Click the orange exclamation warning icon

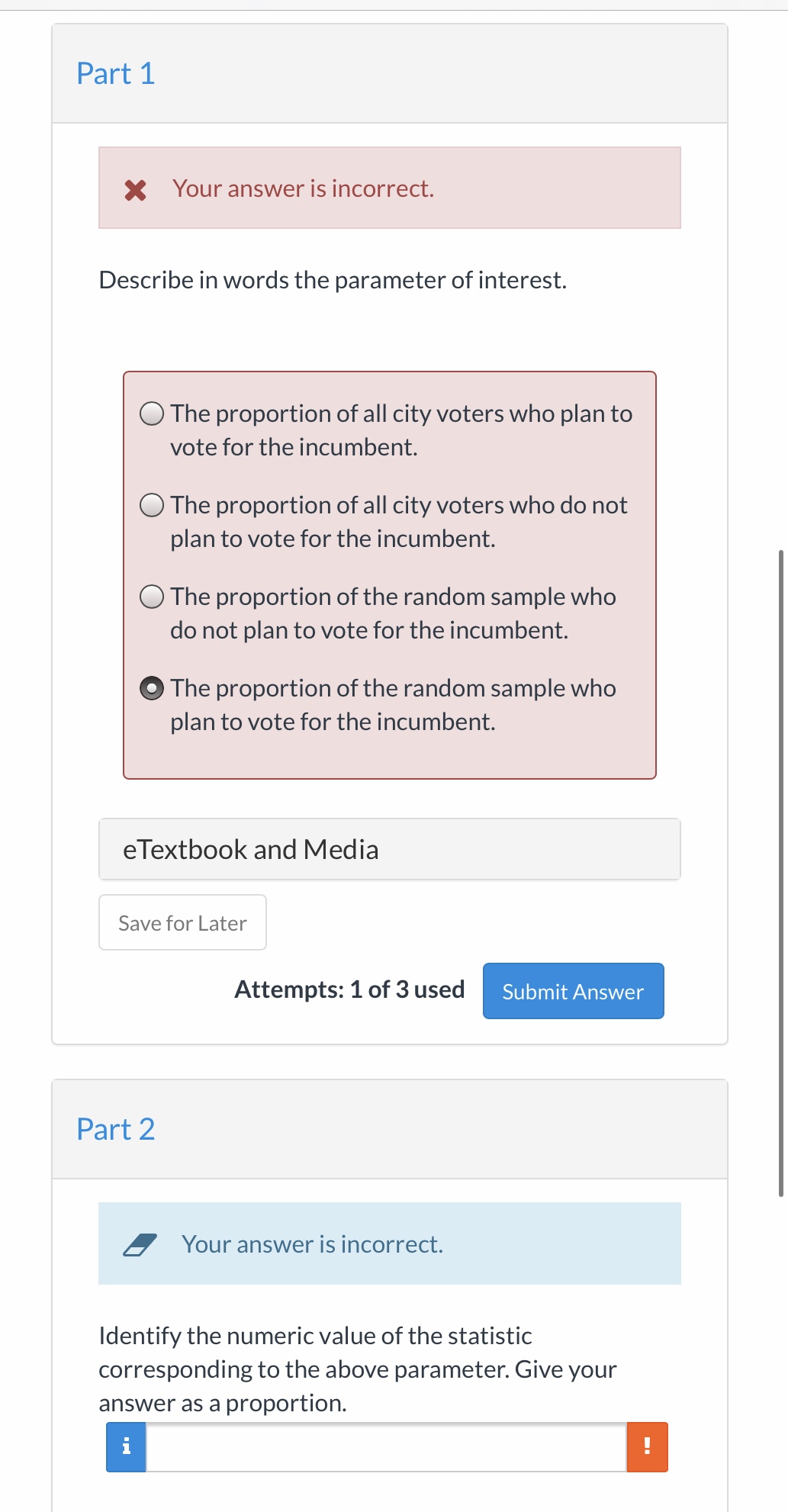[647, 1446]
